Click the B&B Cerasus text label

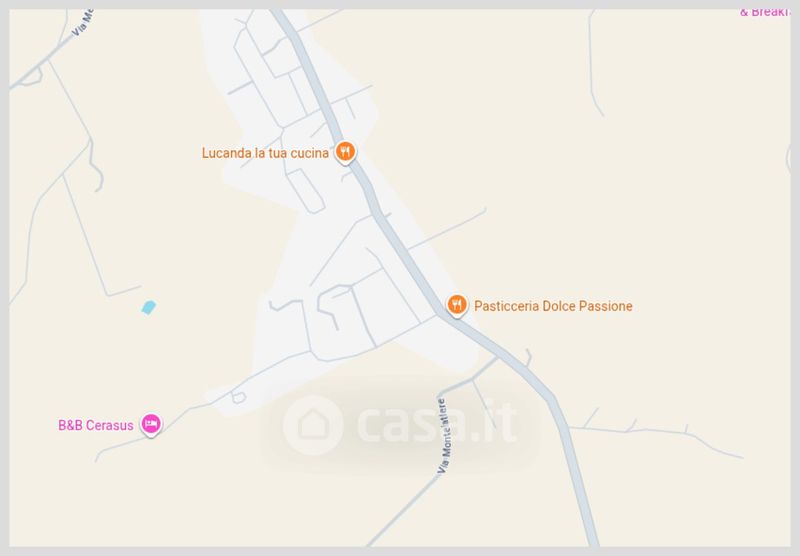tap(96, 425)
